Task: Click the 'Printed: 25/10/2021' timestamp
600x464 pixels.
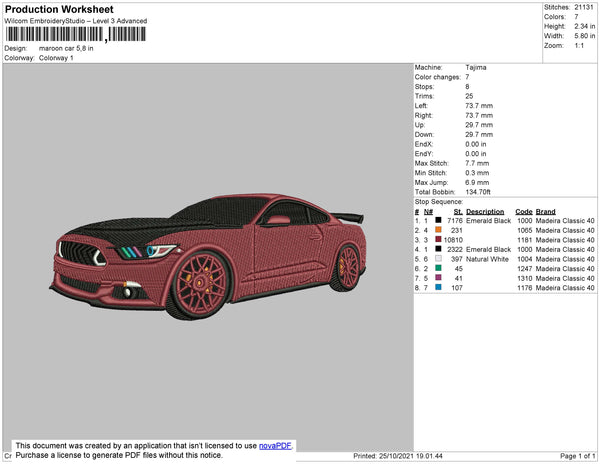Action: coord(398,456)
